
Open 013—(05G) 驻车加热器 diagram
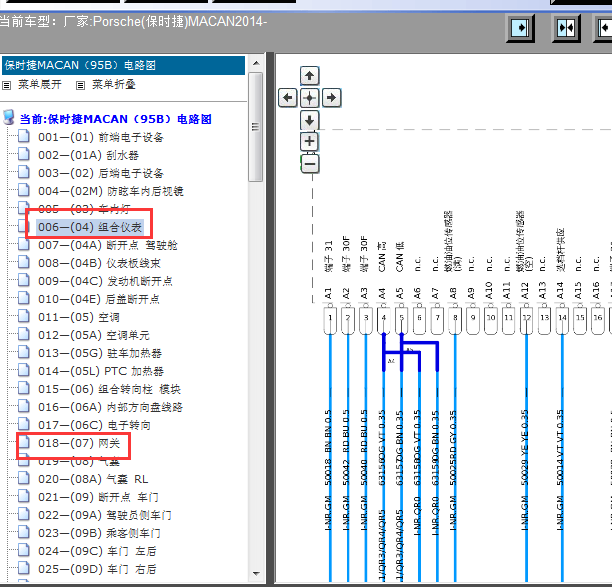tap(100, 353)
